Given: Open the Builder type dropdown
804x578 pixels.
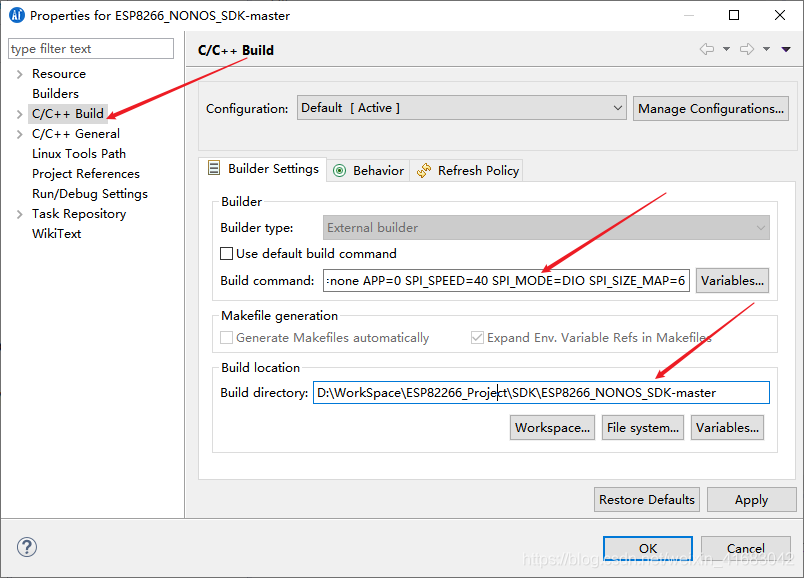Looking at the screenshot, I should pos(546,227).
